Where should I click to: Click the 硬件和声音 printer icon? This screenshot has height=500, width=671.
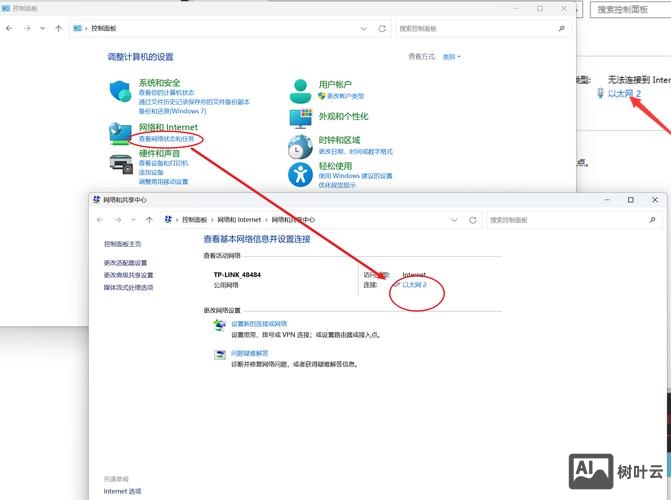pyautogui.click(x=122, y=164)
